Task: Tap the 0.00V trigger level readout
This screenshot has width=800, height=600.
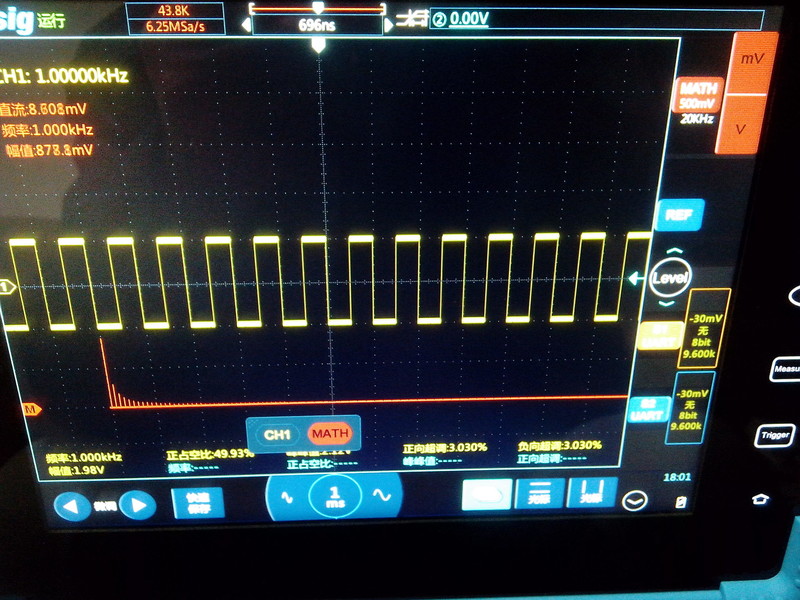Action: pyautogui.click(x=470, y=18)
